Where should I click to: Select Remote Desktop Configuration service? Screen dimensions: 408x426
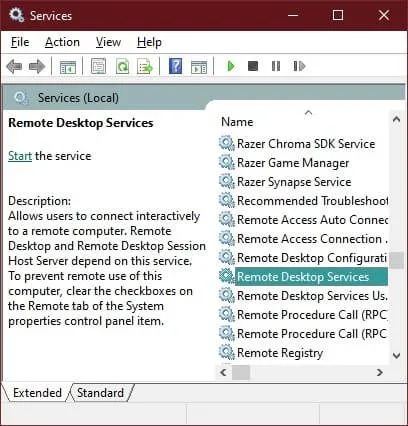pyautogui.click(x=303, y=258)
